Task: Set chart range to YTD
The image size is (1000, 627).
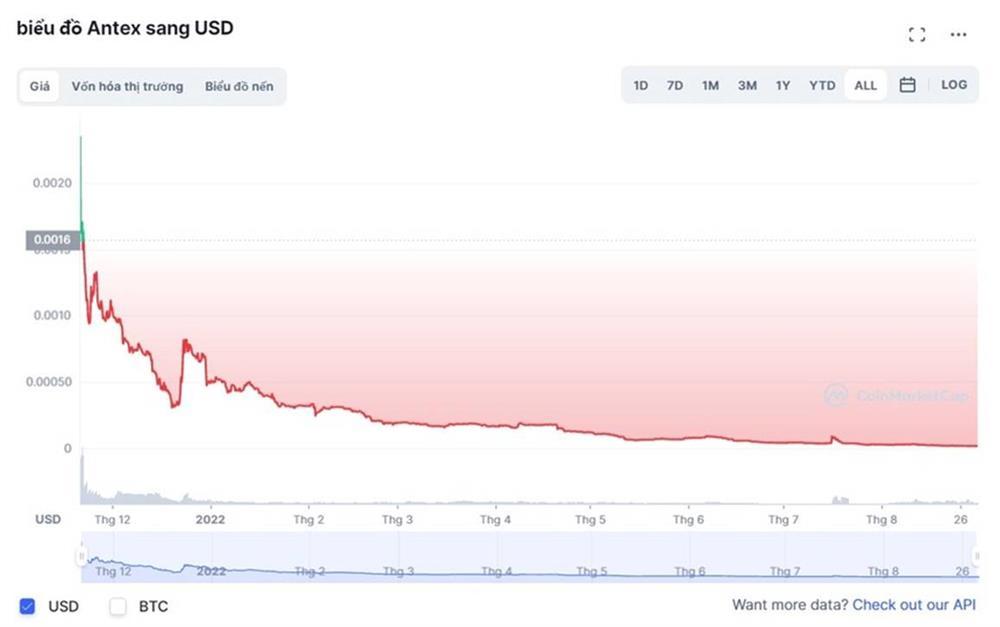Action: 822,85
